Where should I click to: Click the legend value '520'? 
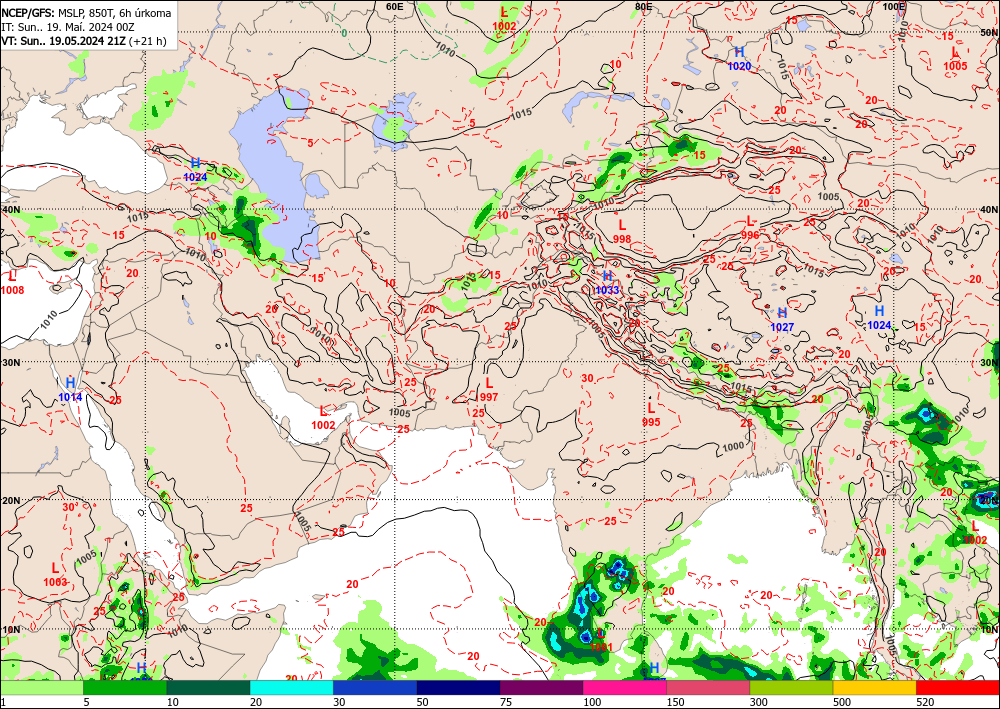(925, 702)
